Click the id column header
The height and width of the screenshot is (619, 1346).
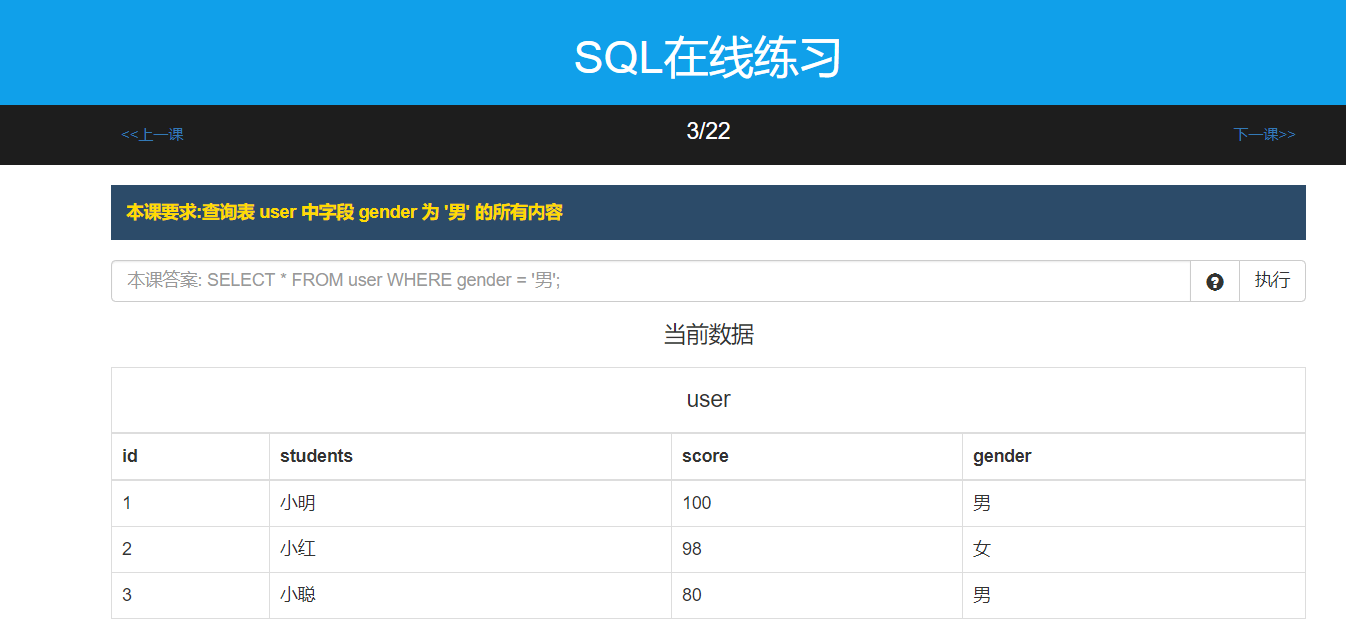(x=130, y=456)
